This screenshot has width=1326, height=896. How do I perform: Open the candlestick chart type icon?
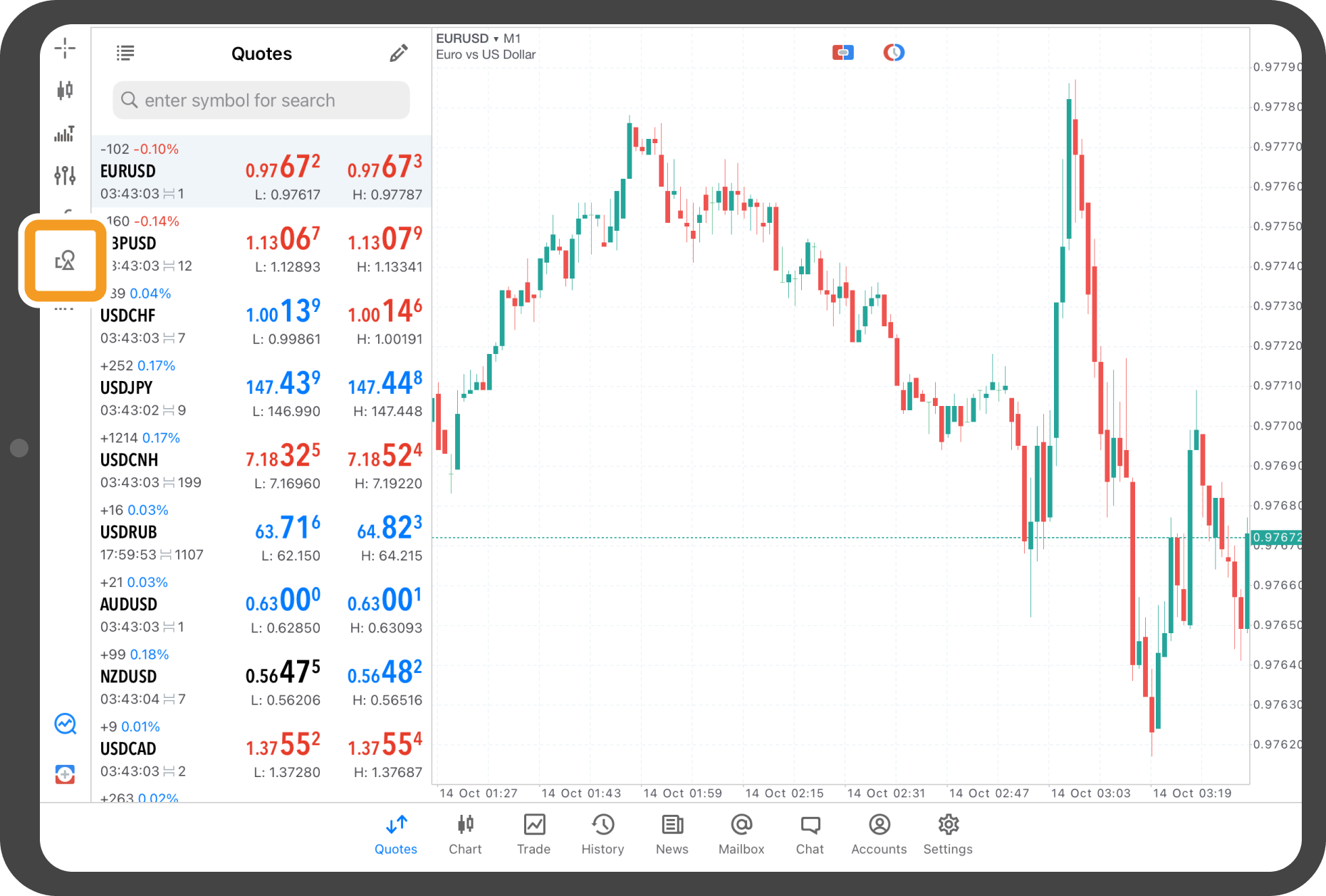tap(65, 90)
